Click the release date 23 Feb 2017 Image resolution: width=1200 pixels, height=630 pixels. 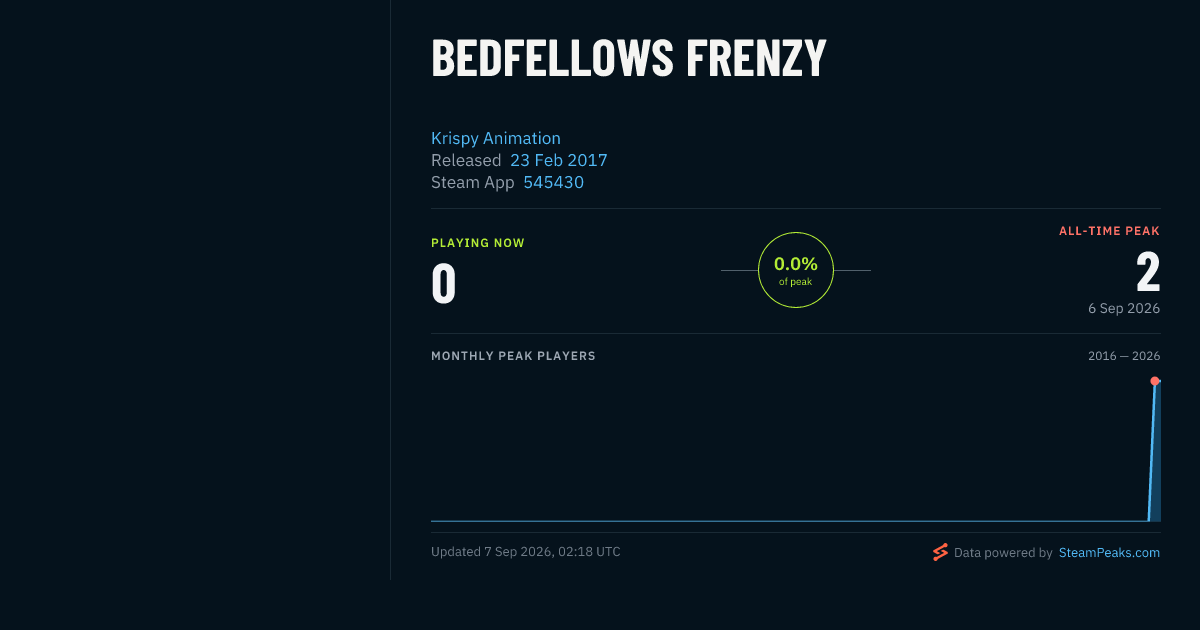[559, 160]
